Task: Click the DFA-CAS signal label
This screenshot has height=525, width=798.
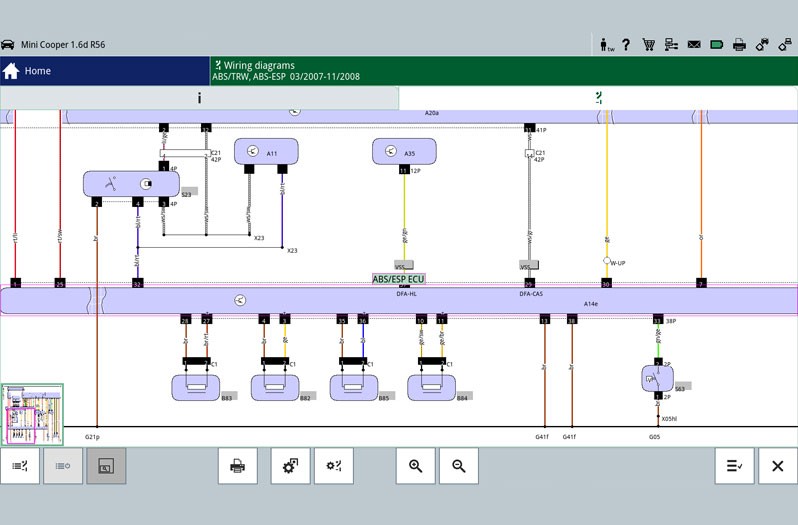Action: [x=531, y=294]
